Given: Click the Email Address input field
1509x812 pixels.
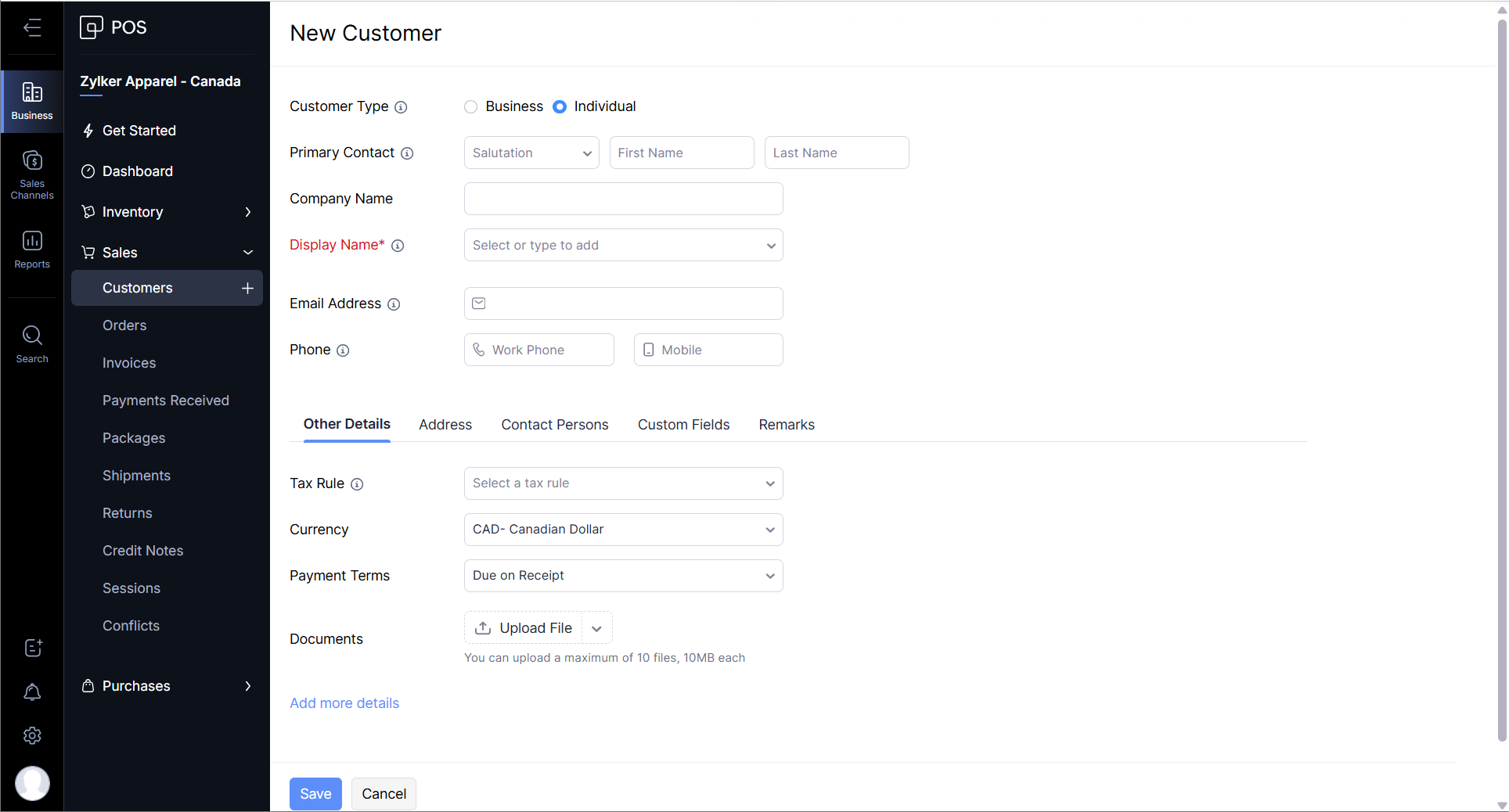Looking at the screenshot, I should pos(632,304).
